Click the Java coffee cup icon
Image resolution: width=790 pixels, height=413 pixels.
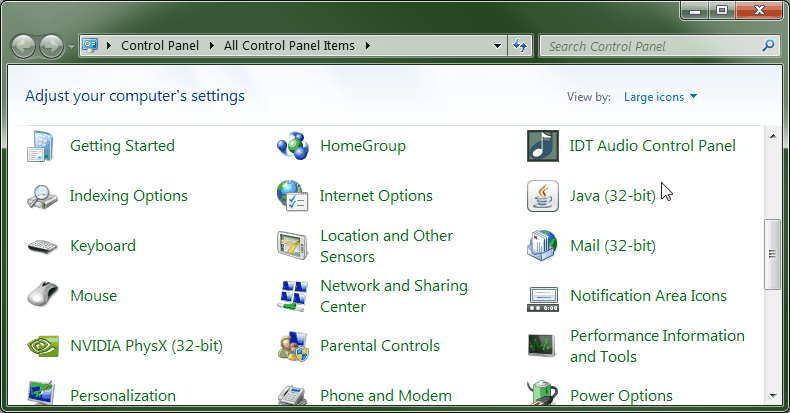[x=543, y=196]
